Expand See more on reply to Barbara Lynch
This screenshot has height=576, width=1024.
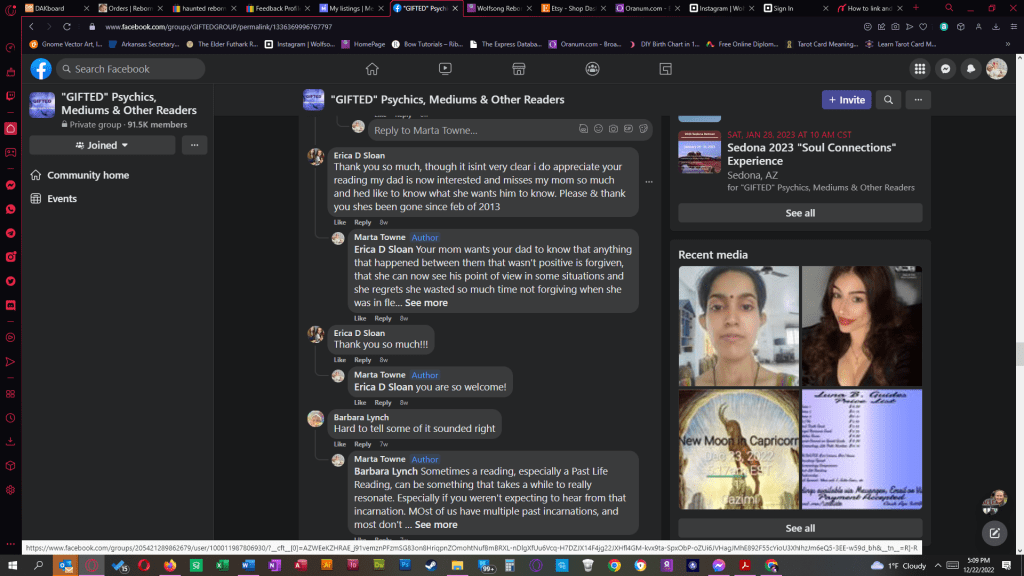coord(436,525)
